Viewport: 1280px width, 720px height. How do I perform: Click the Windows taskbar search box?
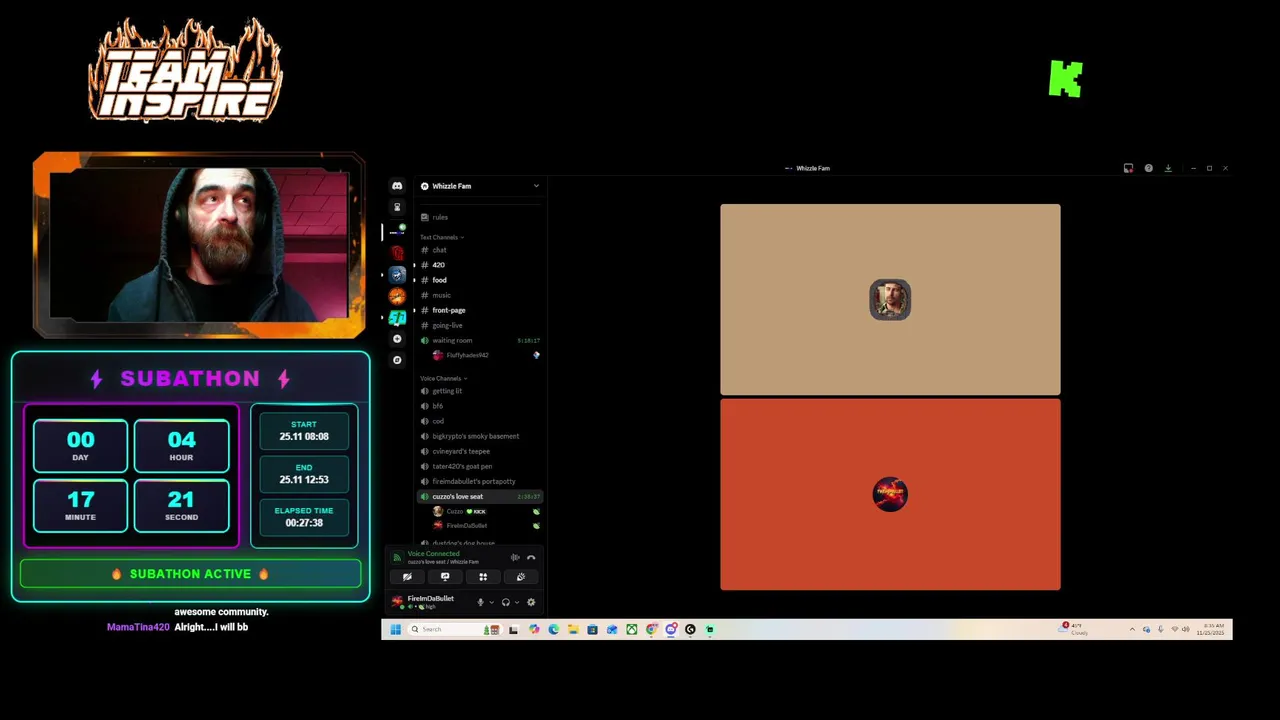pos(455,629)
